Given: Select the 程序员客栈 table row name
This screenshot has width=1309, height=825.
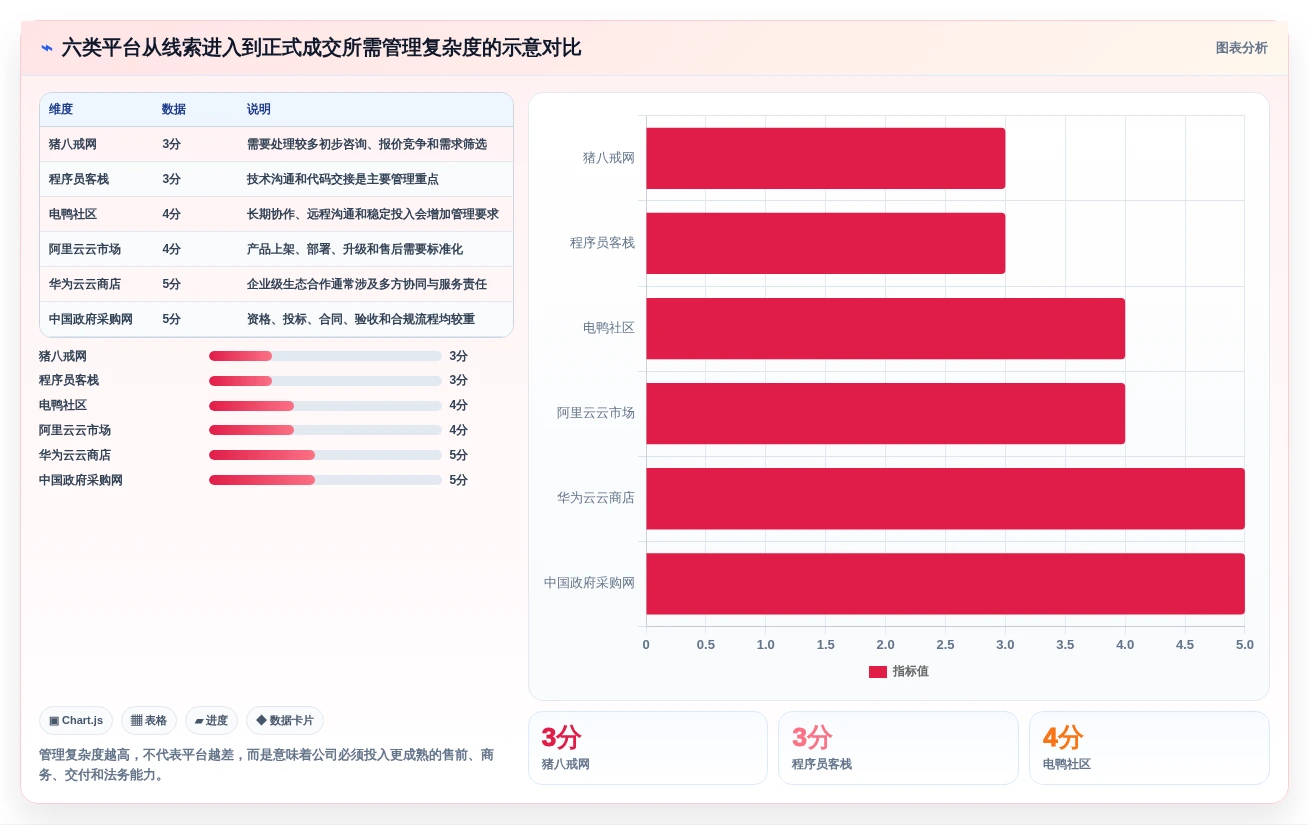Looking at the screenshot, I should (79, 179).
